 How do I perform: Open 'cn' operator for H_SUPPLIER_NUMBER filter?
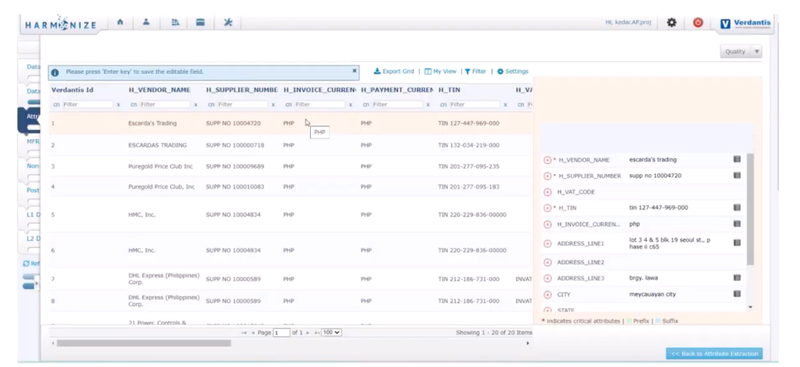click(211, 105)
